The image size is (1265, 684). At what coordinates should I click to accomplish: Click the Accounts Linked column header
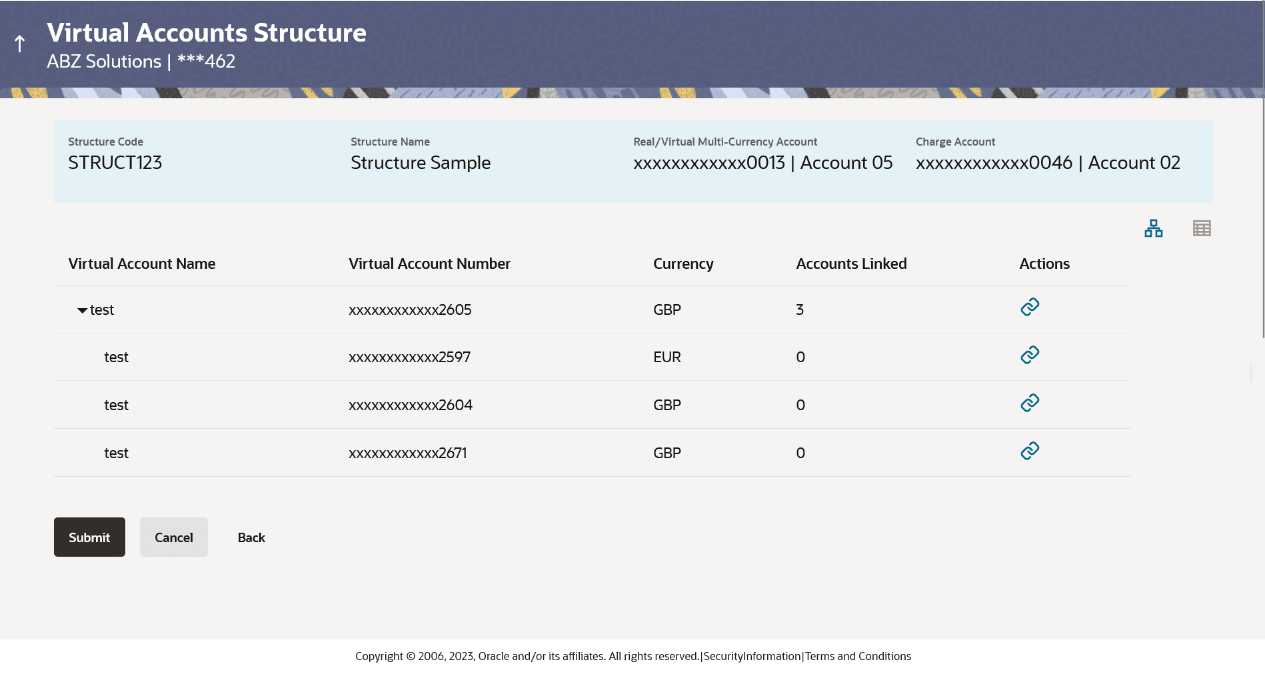(851, 263)
